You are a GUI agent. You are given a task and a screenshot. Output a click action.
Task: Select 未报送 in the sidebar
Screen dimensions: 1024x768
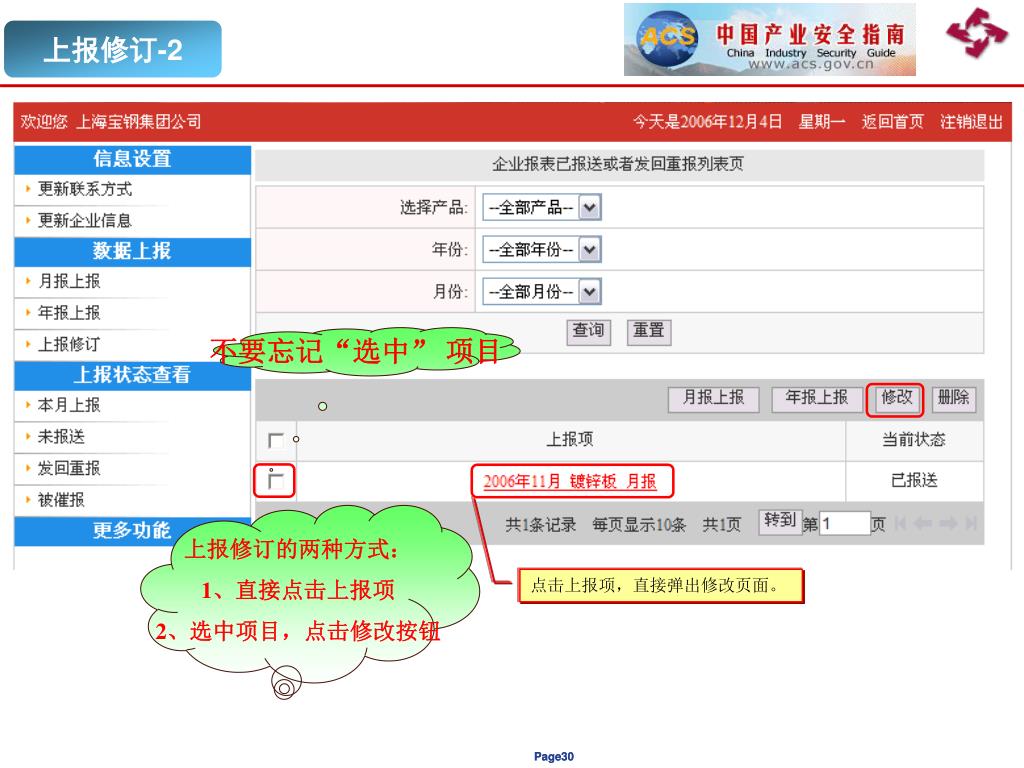point(61,437)
